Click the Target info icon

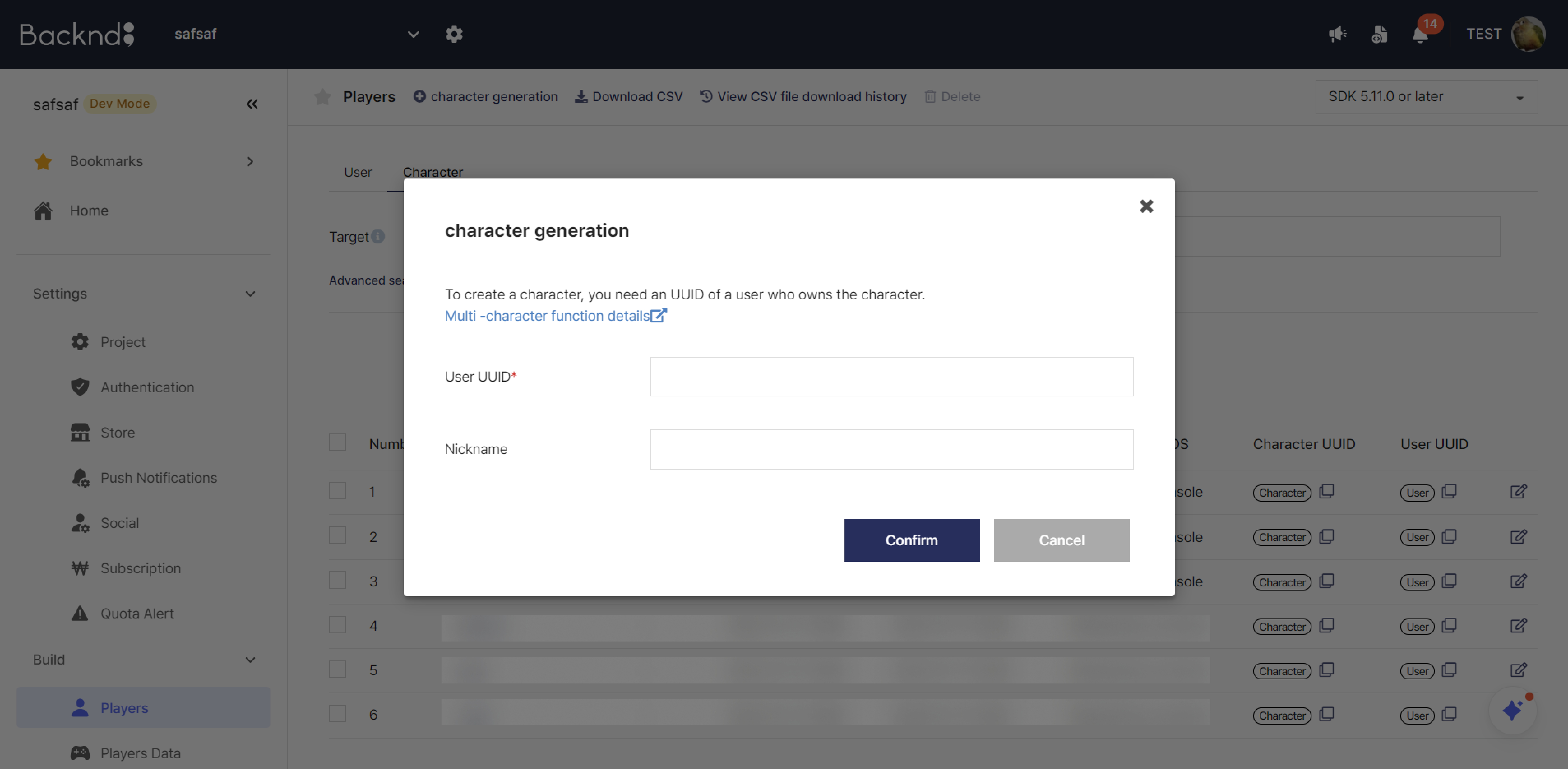[378, 236]
